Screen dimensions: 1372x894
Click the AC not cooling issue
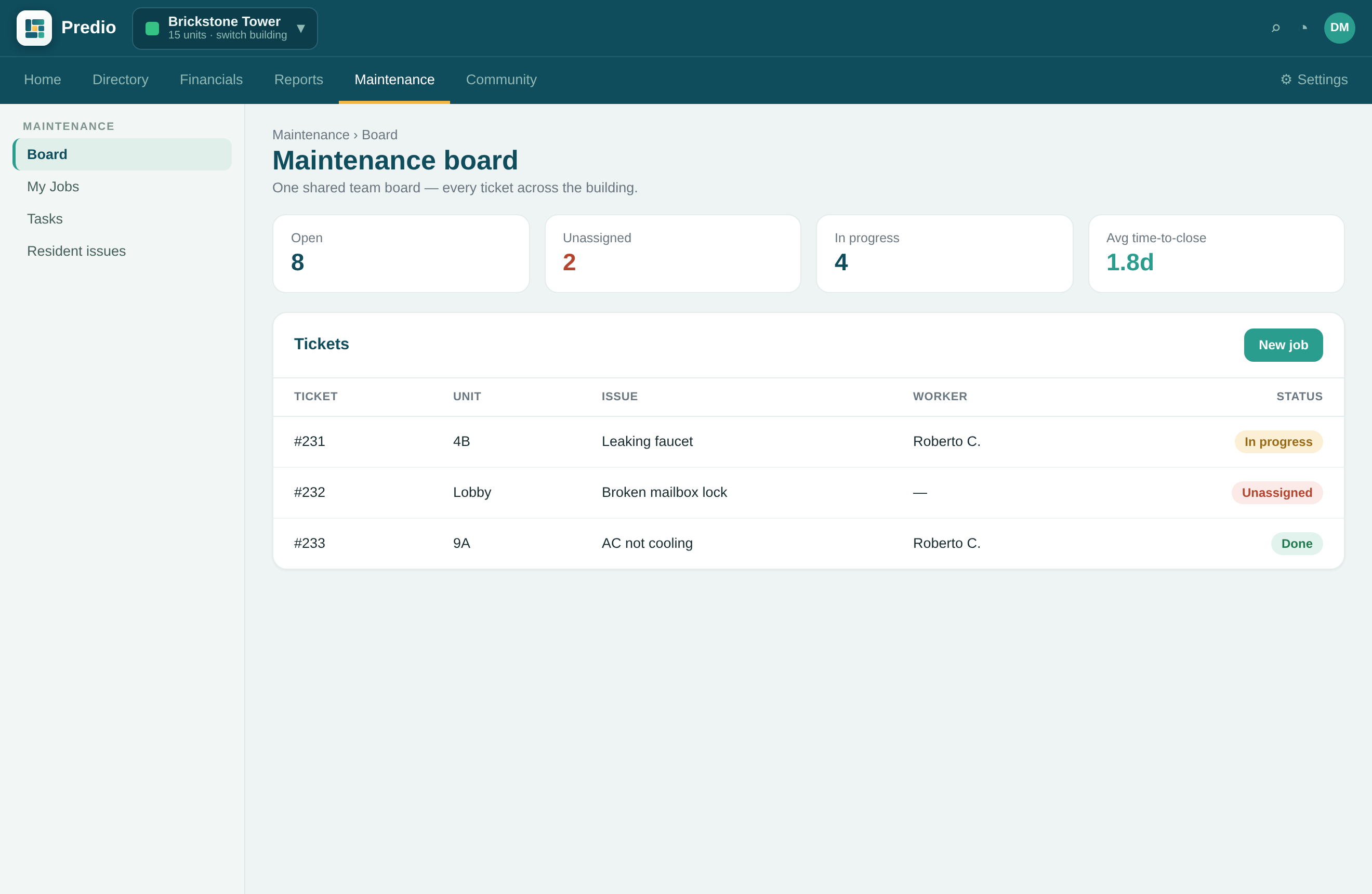click(x=648, y=544)
